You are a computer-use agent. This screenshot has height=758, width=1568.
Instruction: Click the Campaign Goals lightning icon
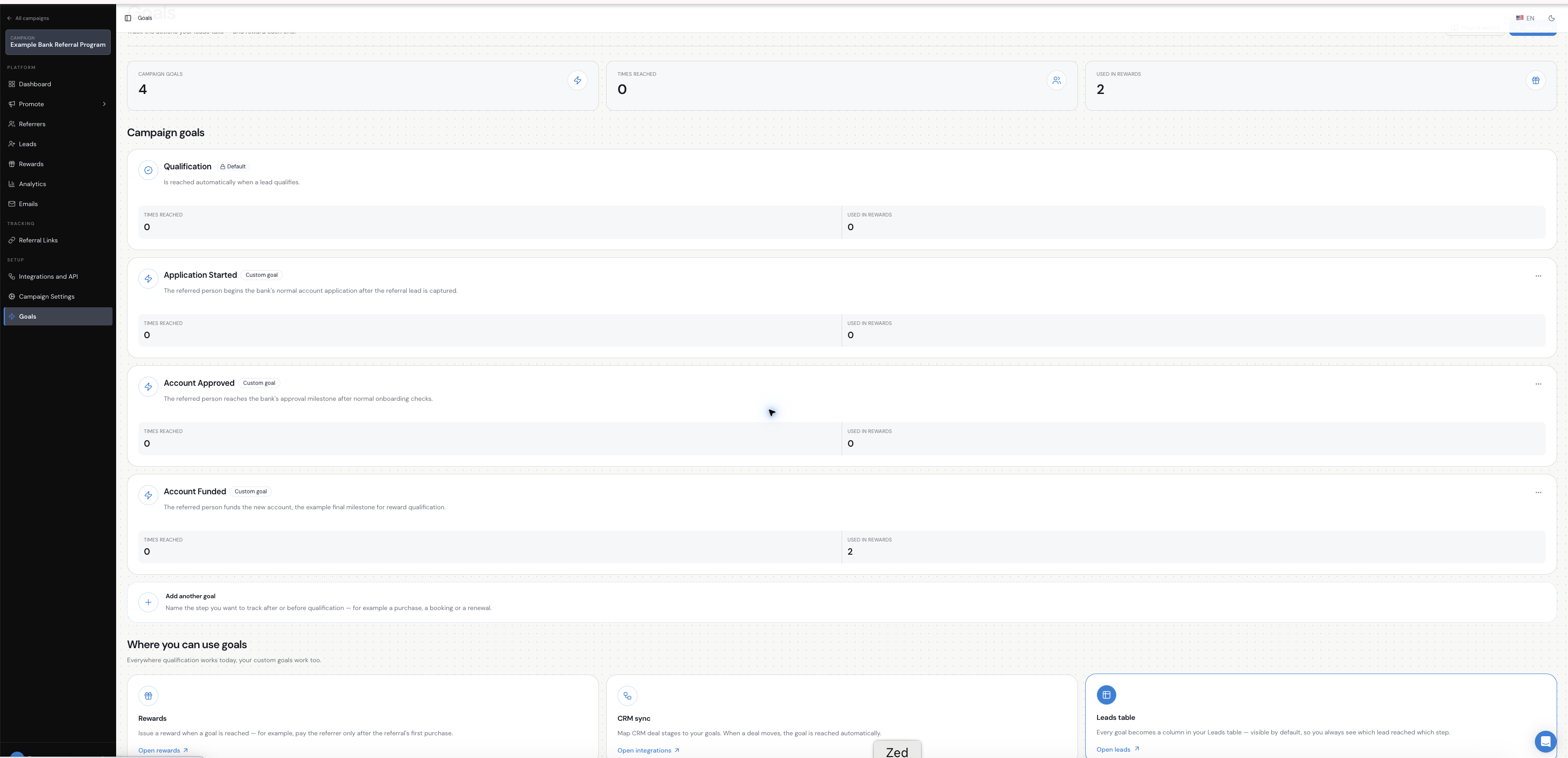(x=577, y=80)
